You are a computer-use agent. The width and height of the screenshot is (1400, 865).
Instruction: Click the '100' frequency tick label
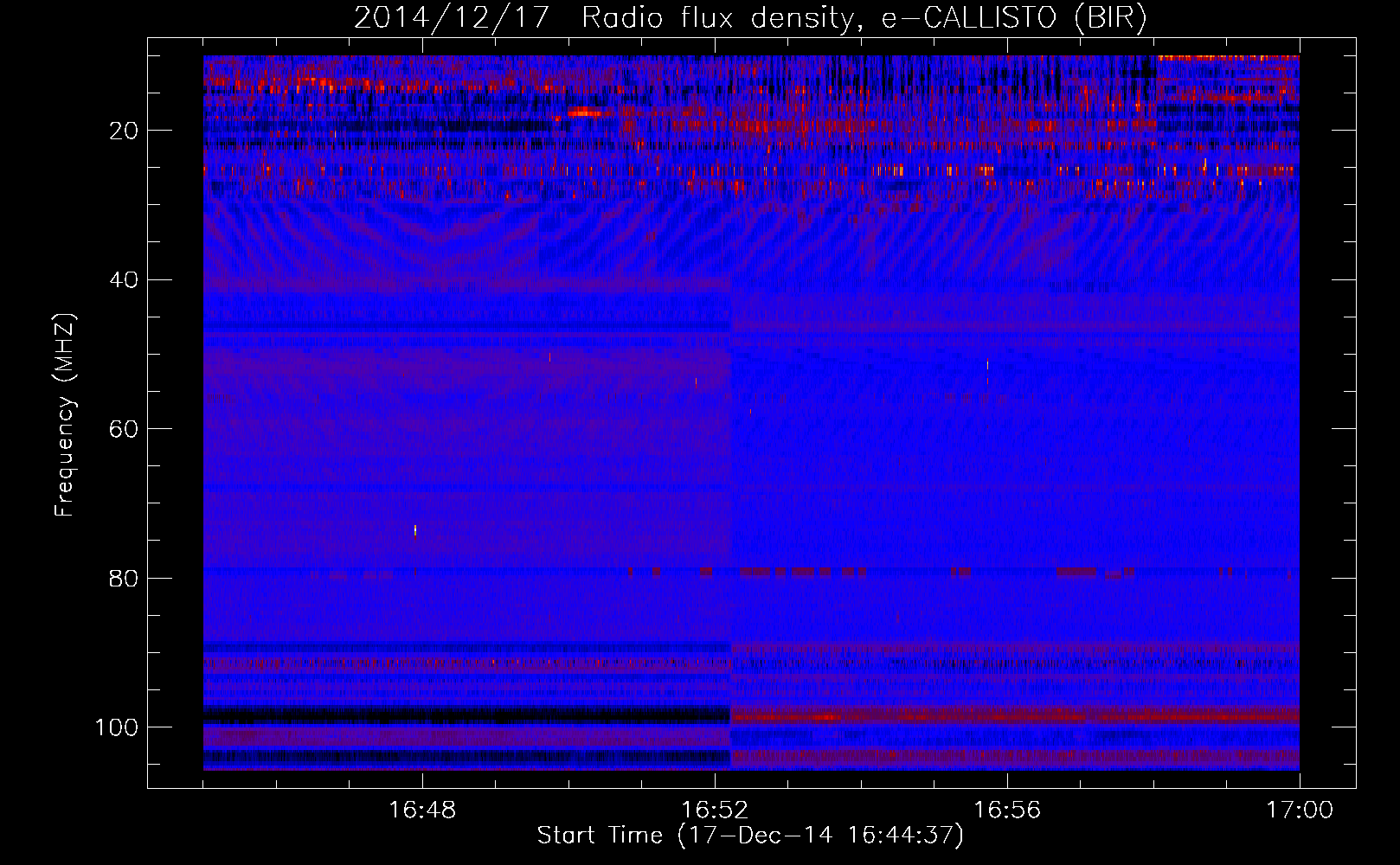click(x=117, y=727)
